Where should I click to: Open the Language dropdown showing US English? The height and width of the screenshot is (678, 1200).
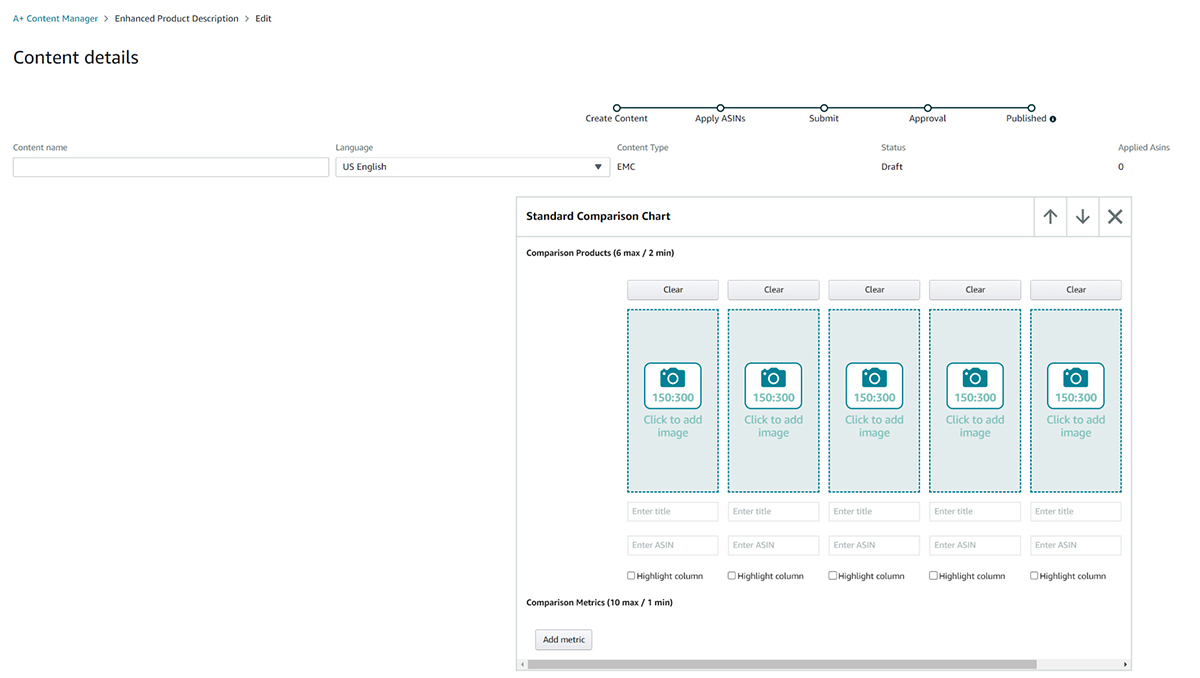[472, 167]
